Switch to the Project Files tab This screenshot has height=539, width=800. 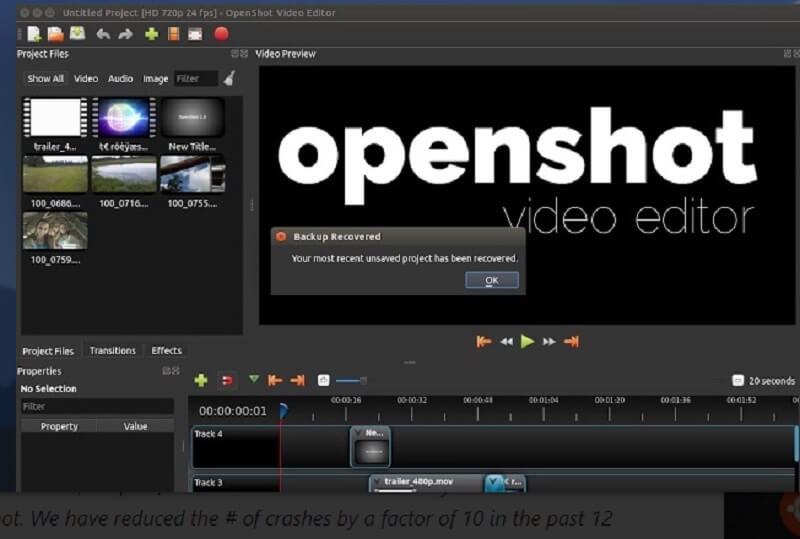[48, 351]
